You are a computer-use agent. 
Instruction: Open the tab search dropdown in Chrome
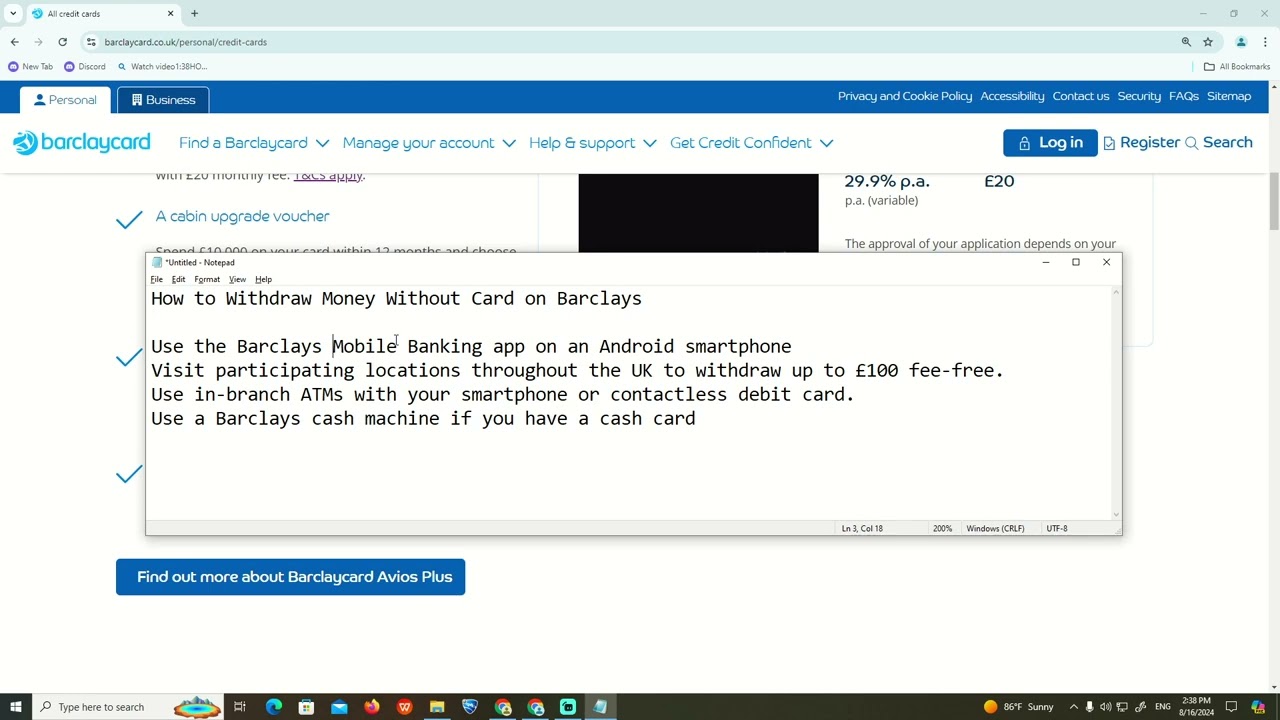[13, 14]
